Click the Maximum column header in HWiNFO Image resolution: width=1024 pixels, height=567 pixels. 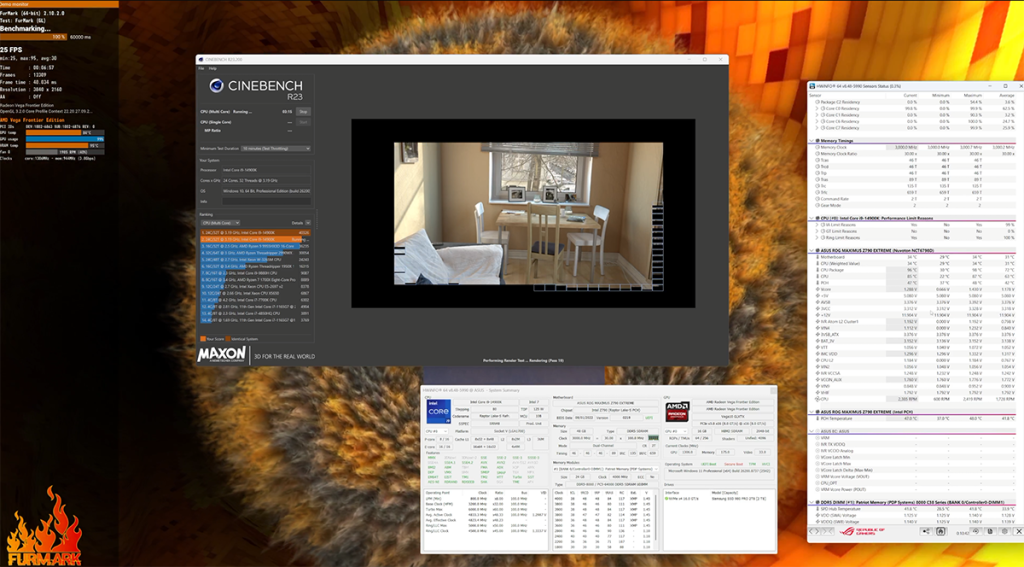click(x=972, y=95)
